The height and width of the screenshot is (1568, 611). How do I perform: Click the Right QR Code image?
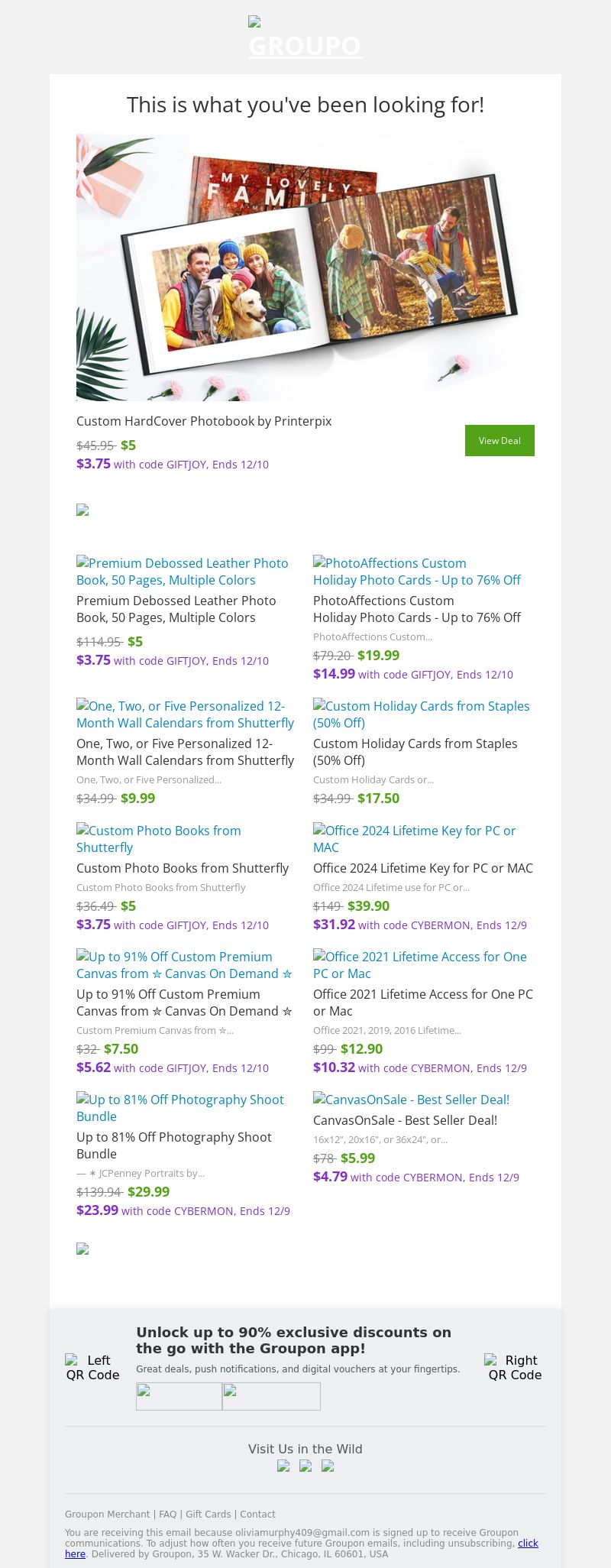click(x=515, y=1367)
